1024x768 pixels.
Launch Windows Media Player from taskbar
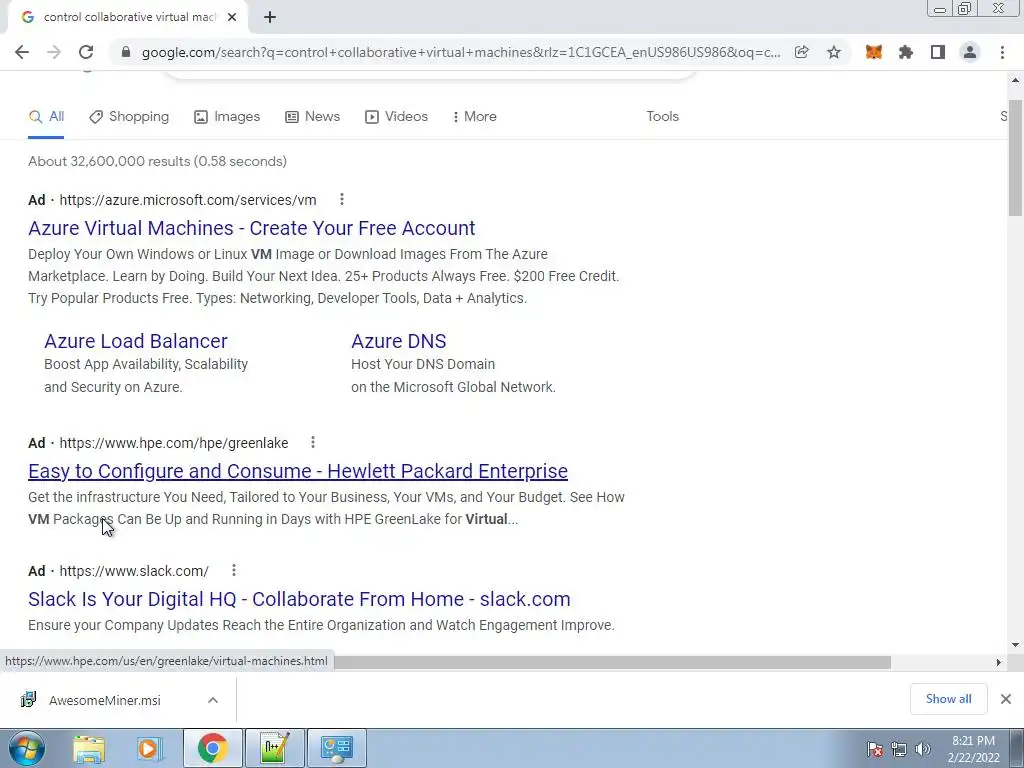pos(149,748)
